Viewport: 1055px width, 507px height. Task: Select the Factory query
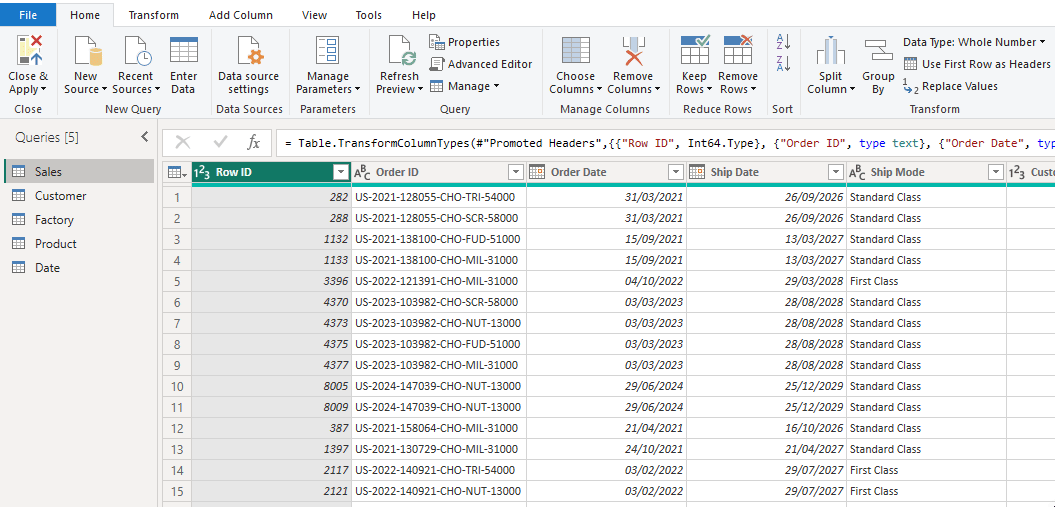point(79,220)
